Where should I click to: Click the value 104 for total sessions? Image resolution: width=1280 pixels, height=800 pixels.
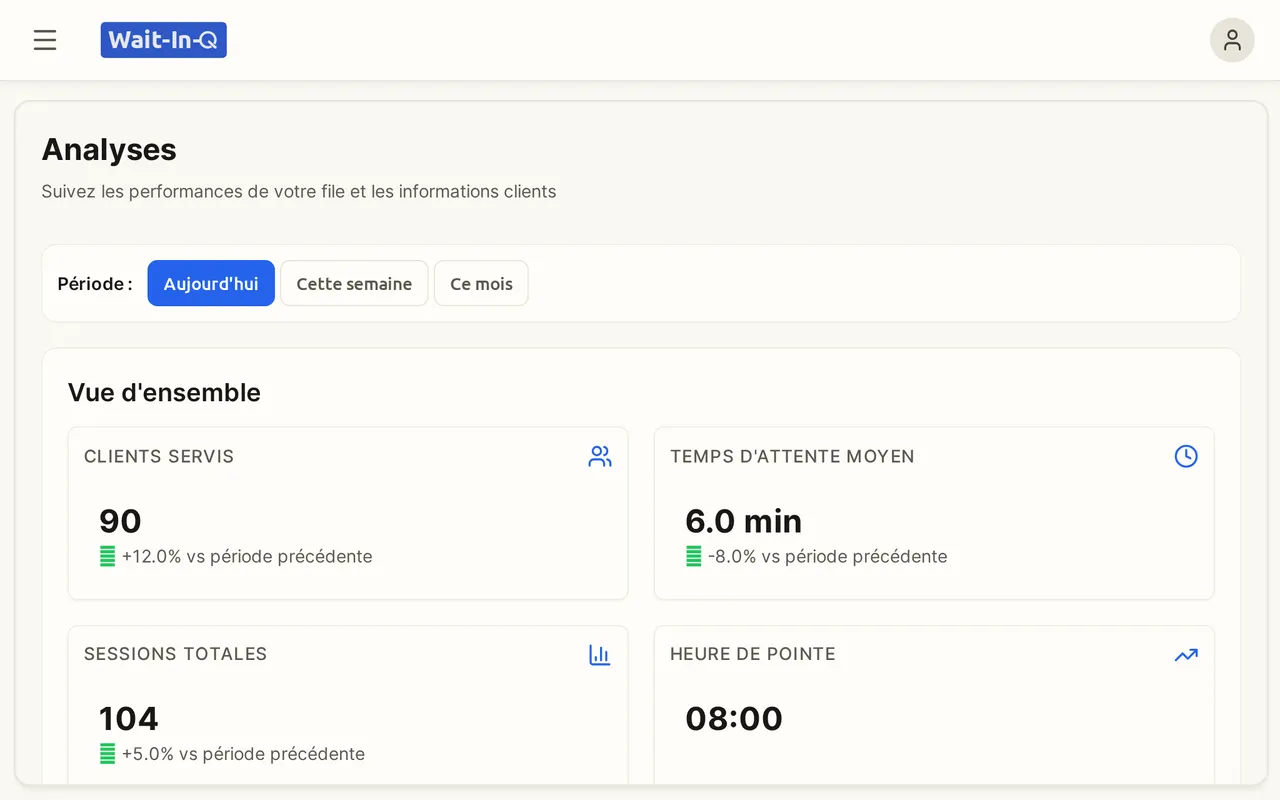pyautogui.click(x=129, y=719)
